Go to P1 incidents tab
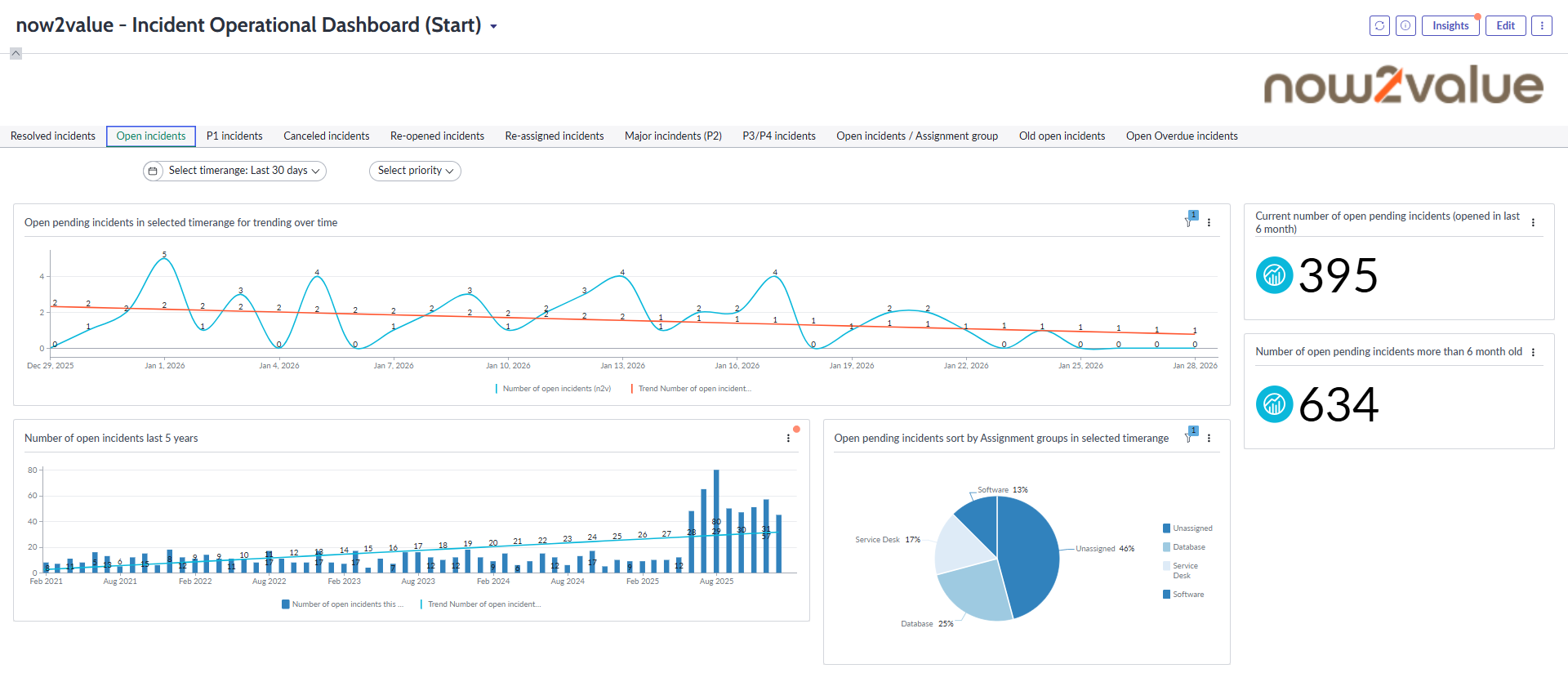This screenshot has height=682, width=1568. click(x=234, y=136)
